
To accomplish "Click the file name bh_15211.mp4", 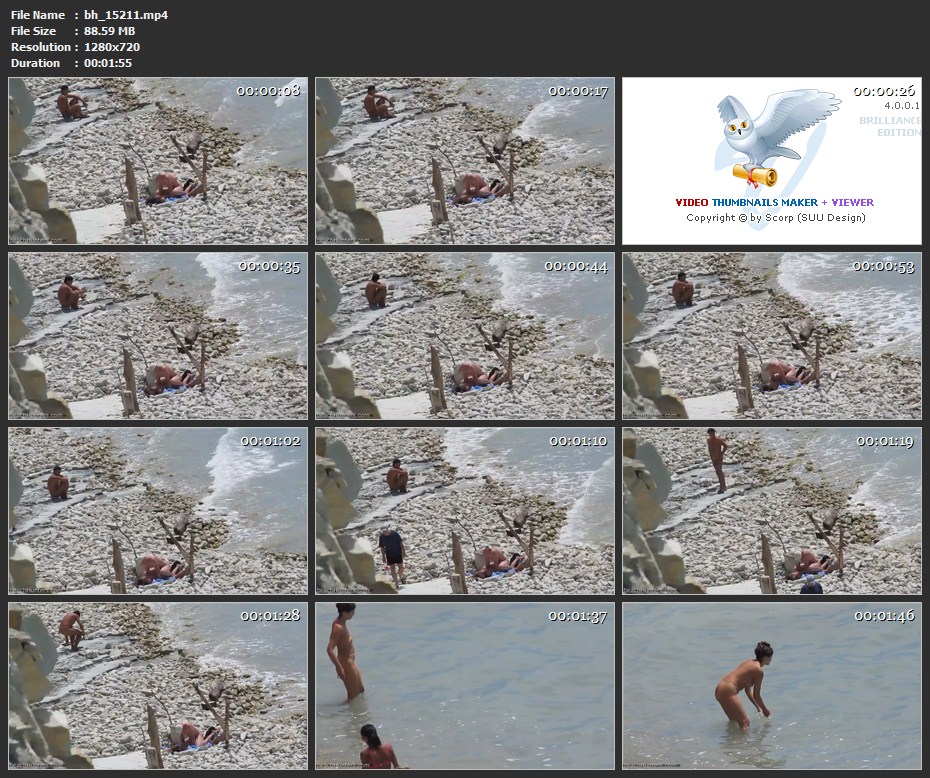I will click(126, 15).
